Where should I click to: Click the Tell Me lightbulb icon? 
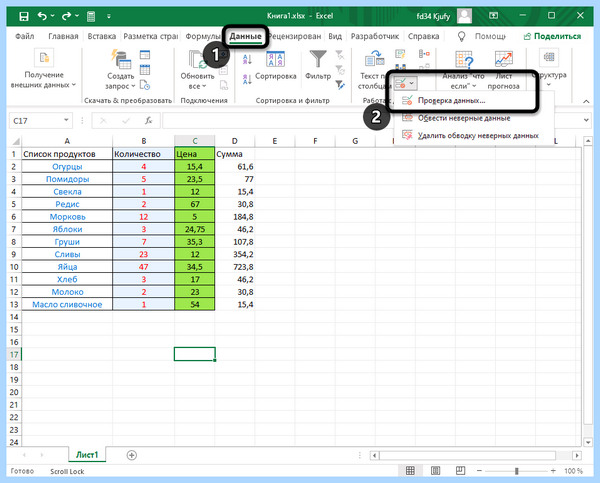point(462,36)
